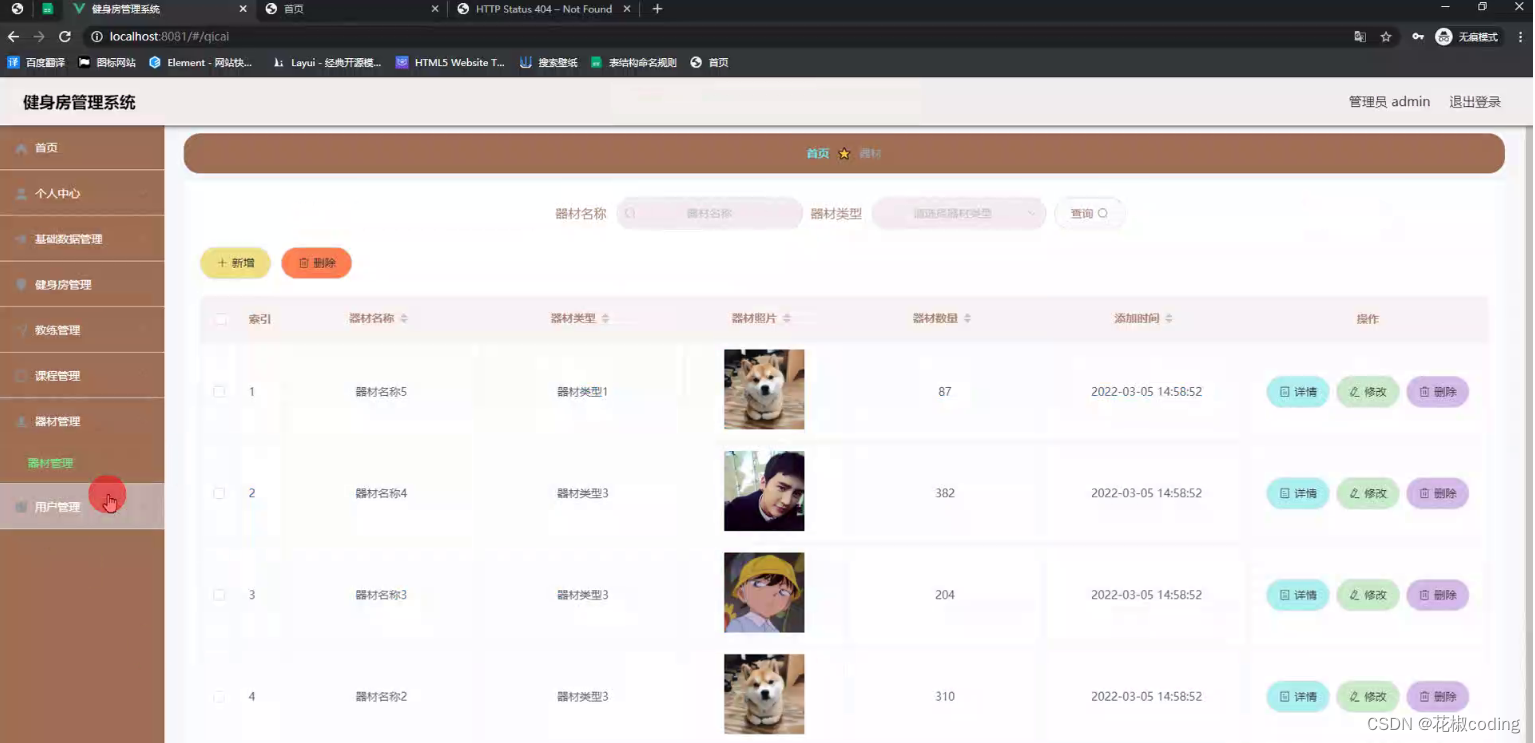
Task: Click the document icon on row one 详情 button
Action: click(1283, 392)
